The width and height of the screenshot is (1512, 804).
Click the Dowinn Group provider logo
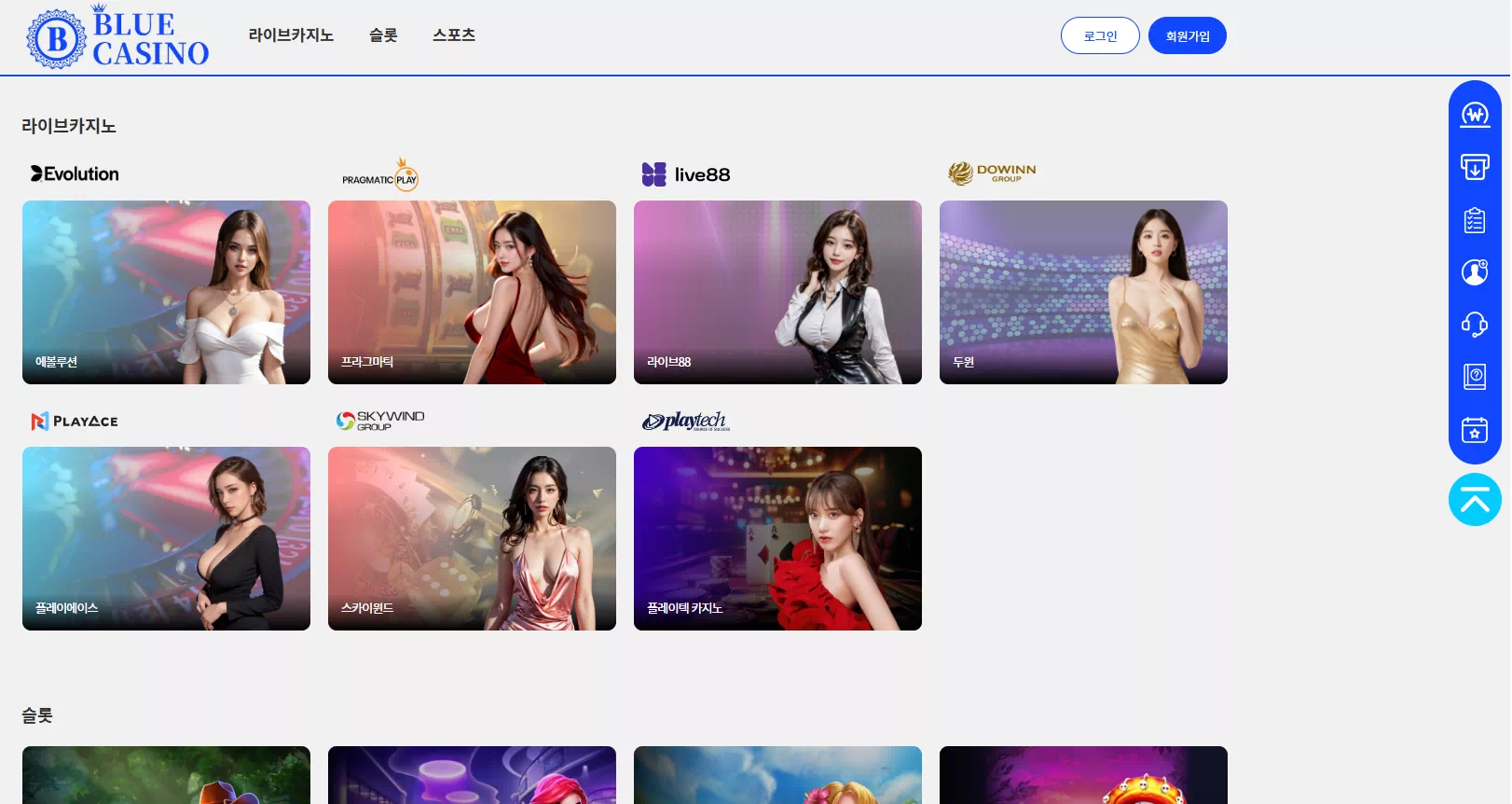(x=992, y=173)
